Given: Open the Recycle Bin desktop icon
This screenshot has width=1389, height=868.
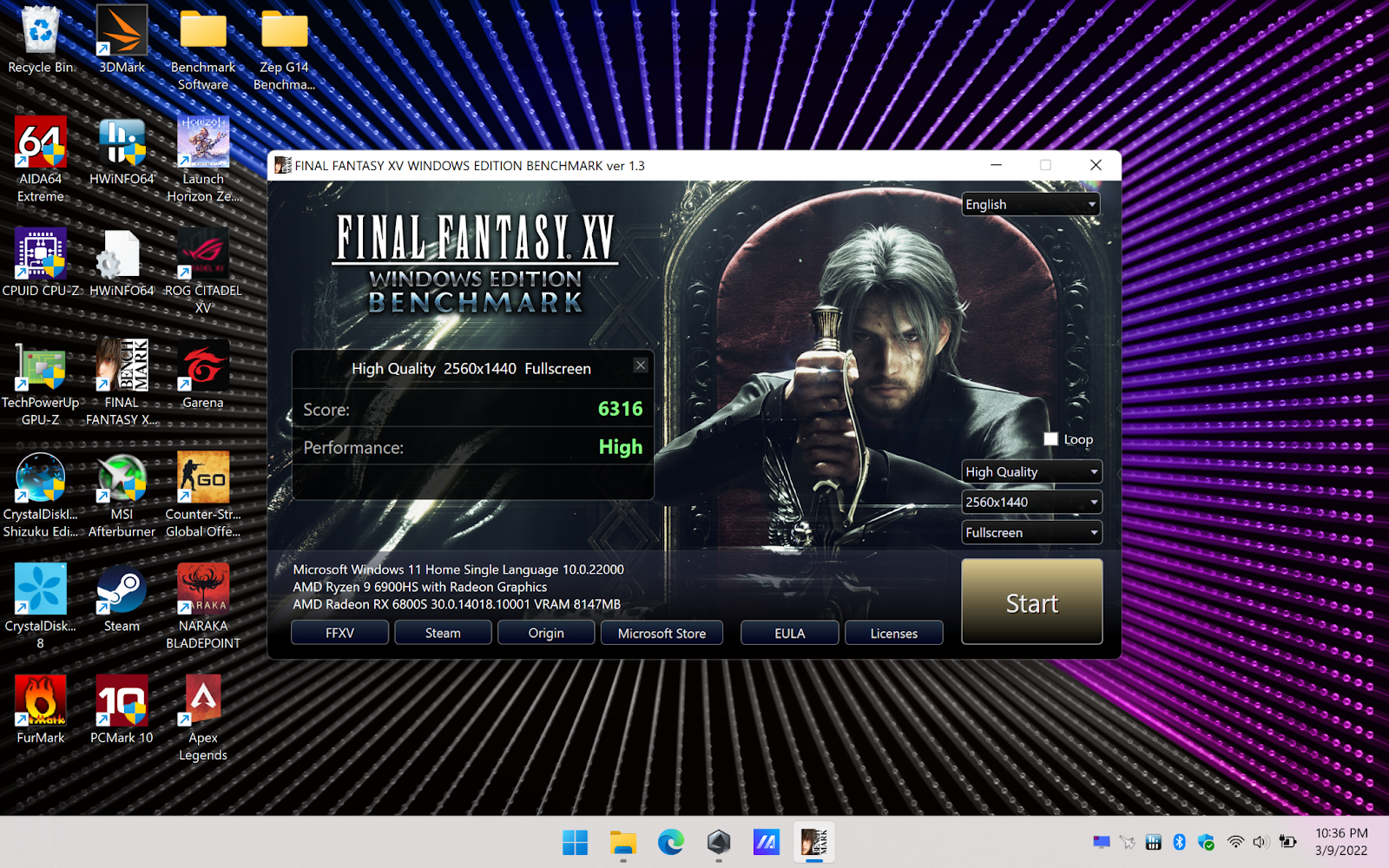Looking at the screenshot, I should click(x=40, y=40).
